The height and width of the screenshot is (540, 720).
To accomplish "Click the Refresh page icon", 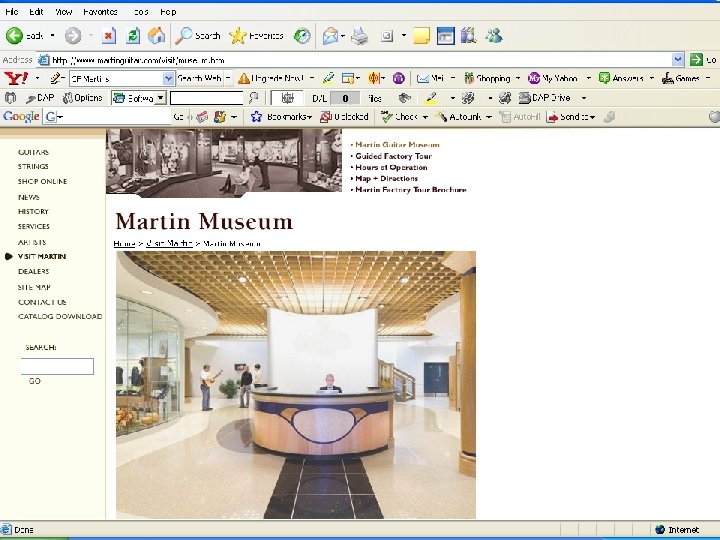I will (x=133, y=35).
